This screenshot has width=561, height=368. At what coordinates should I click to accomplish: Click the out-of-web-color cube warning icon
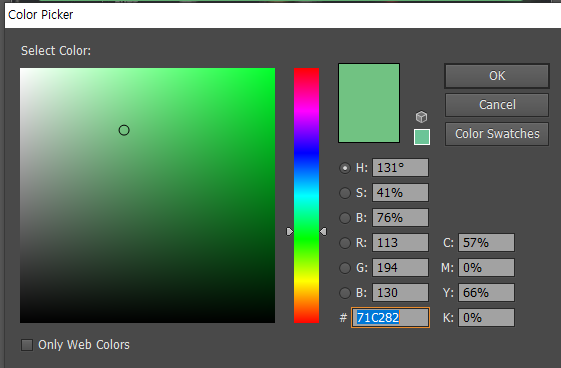pyautogui.click(x=421, y=117)
